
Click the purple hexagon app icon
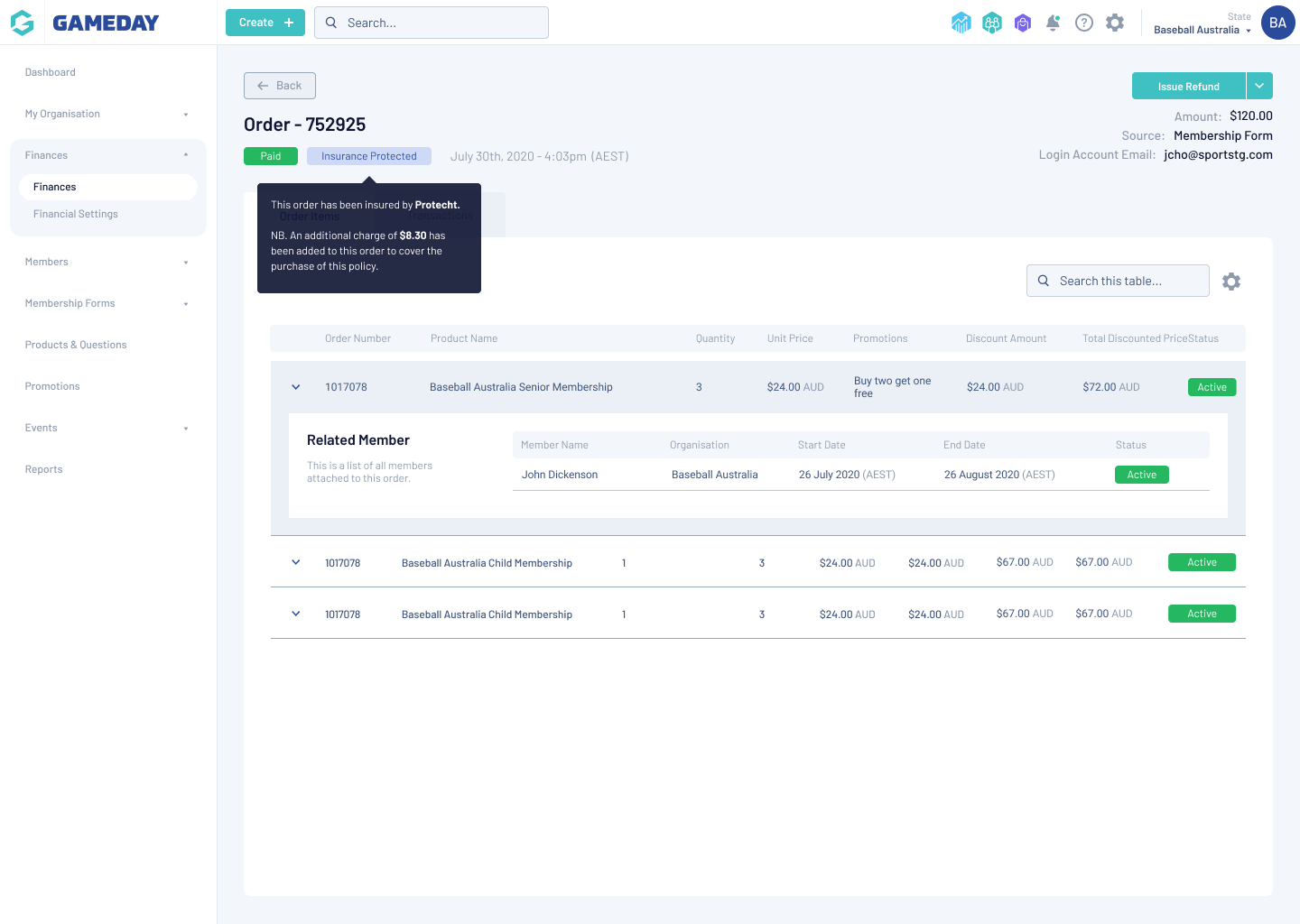[x=1022, y=23]
